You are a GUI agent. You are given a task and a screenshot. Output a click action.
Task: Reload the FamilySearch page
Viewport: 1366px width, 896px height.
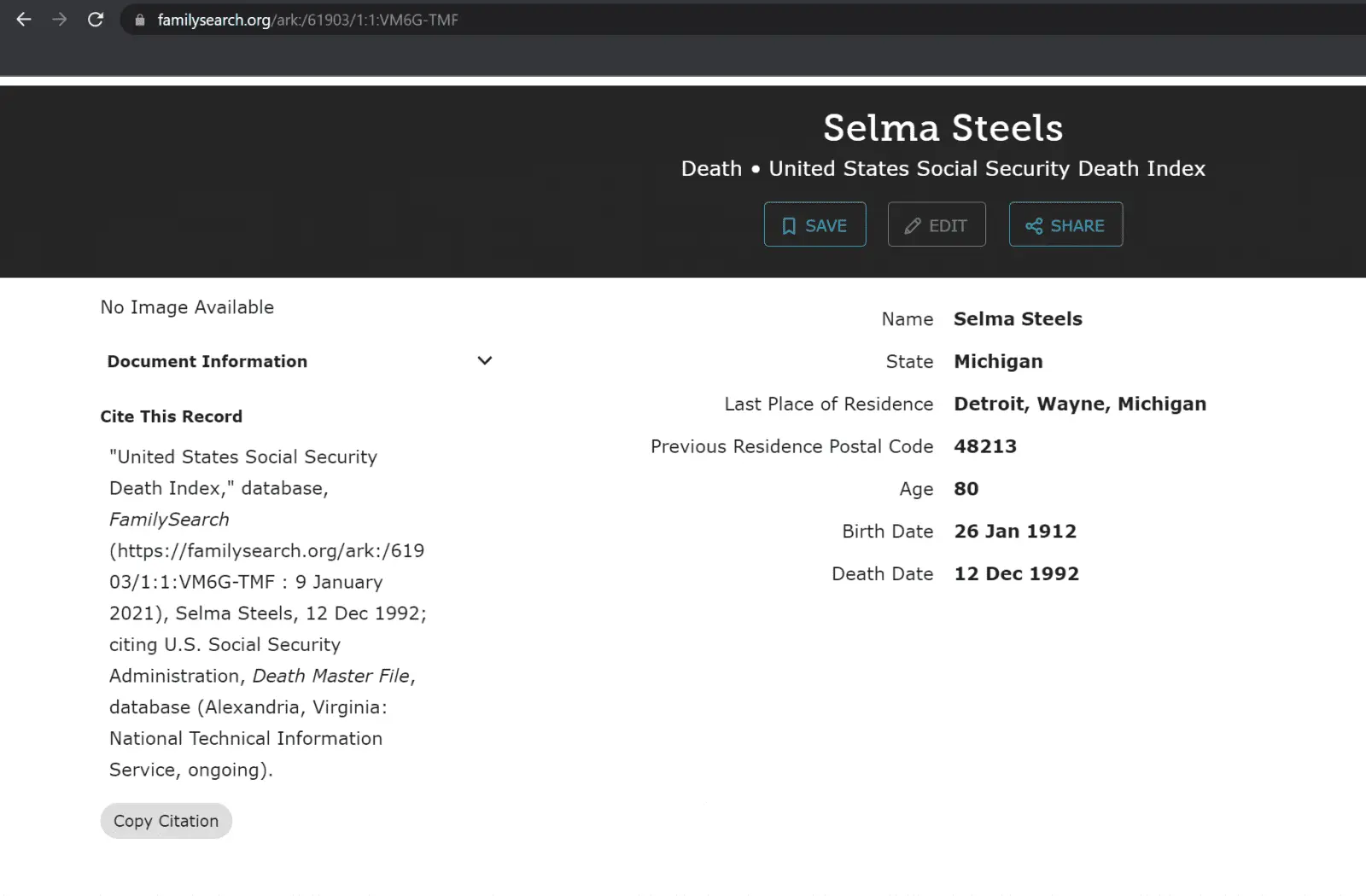point(96,20)
